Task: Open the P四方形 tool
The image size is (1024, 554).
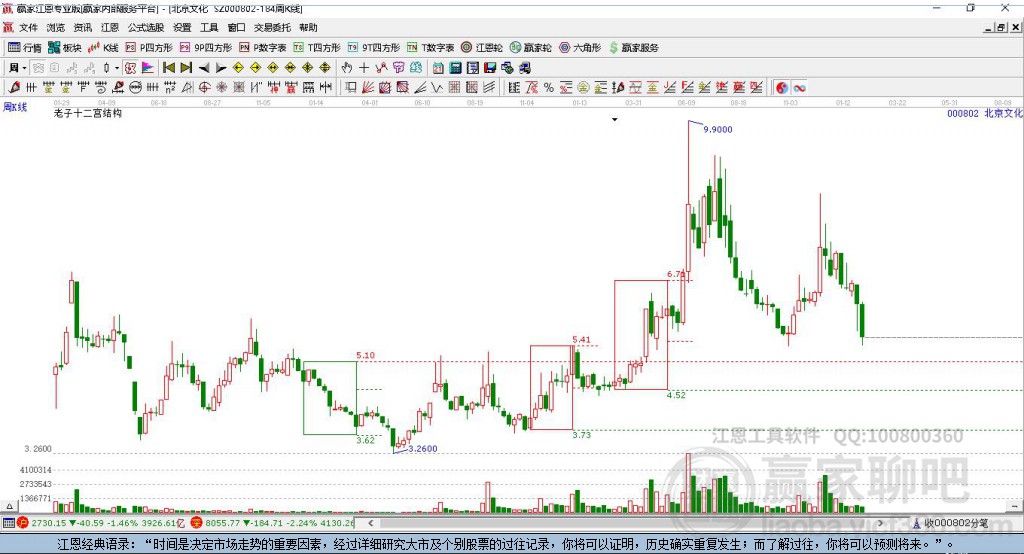Action: (149, 48)
